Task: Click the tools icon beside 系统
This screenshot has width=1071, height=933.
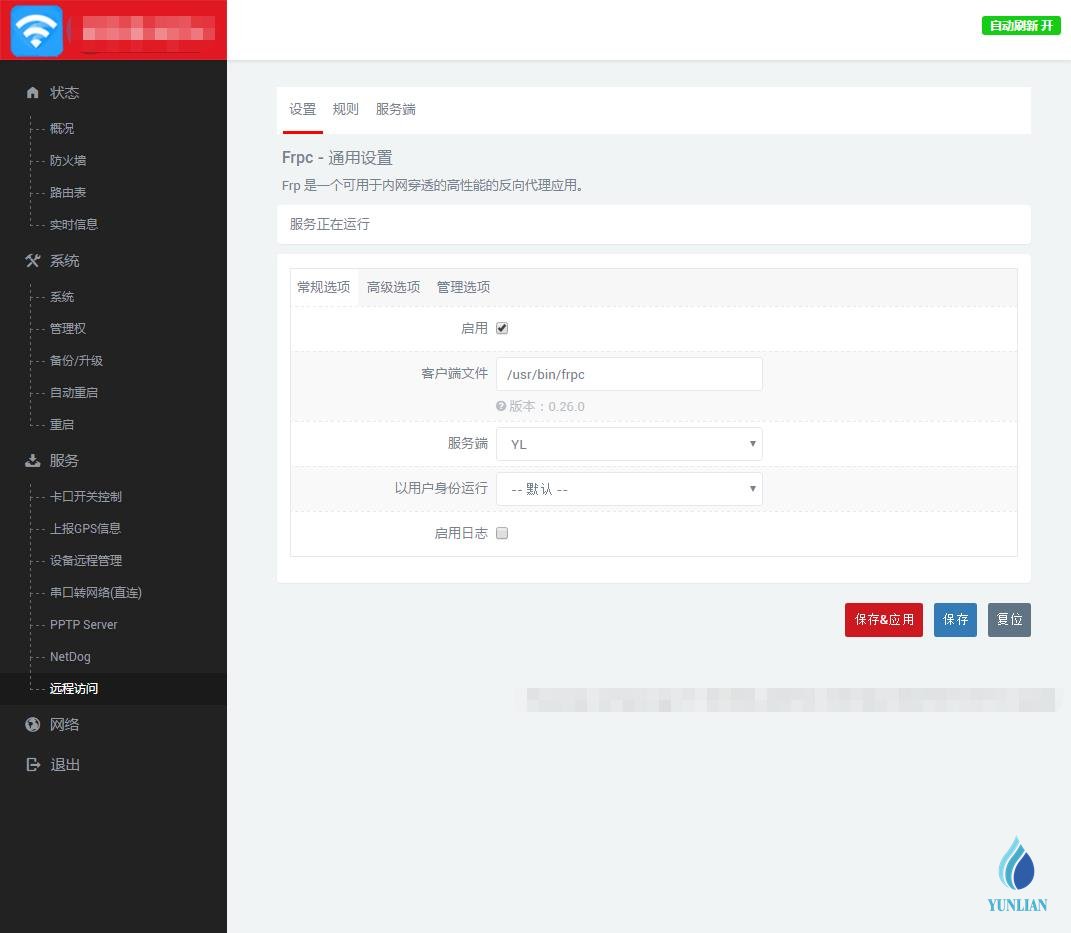Action: [x=33, y=261]
